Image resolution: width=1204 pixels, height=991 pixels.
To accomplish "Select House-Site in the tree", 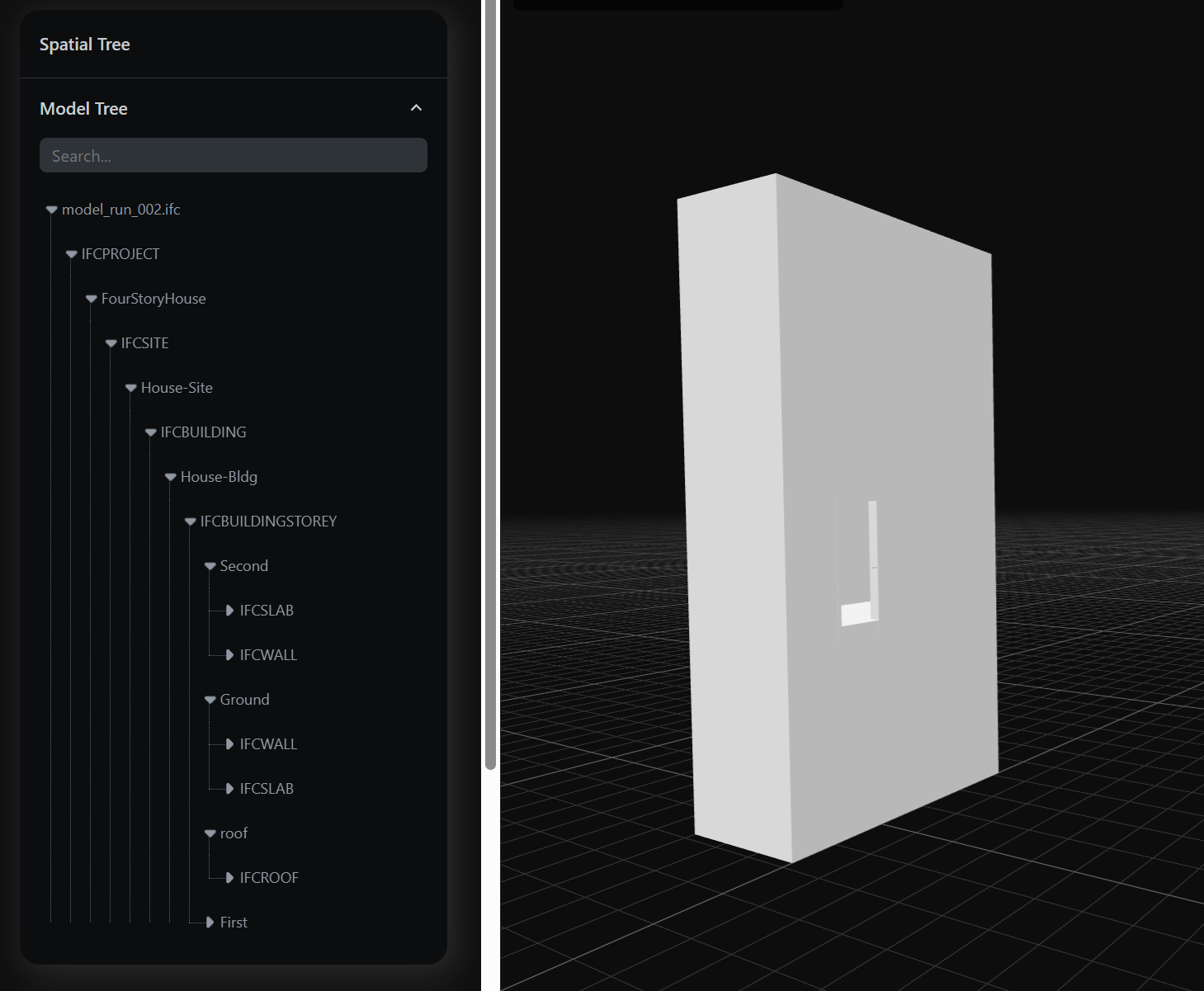I will pos(176,388).
